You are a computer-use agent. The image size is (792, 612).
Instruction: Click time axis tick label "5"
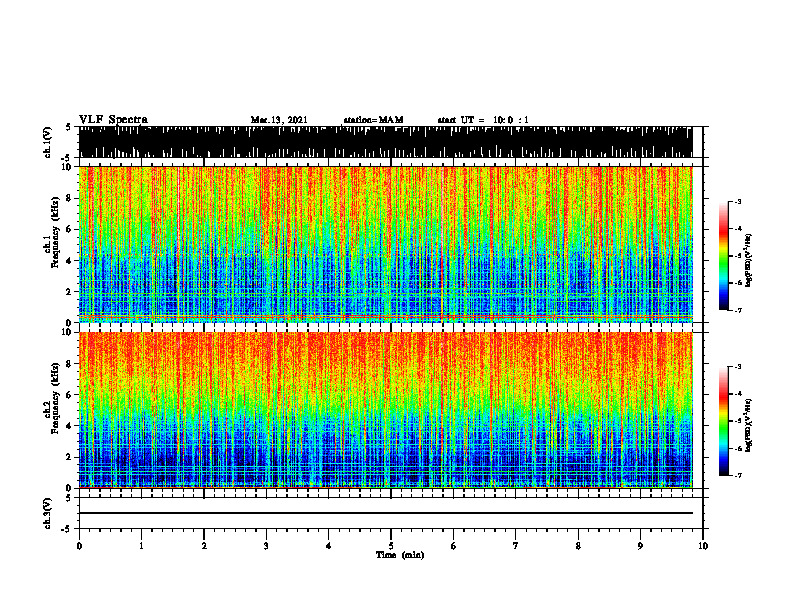coord(391,546)
